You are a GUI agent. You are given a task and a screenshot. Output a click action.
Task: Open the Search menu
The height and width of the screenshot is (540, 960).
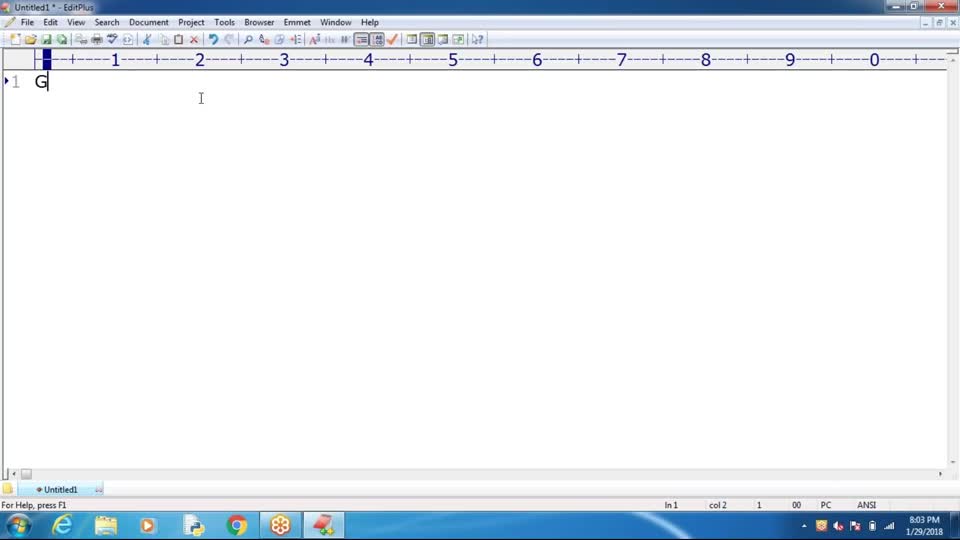[107, 23]
